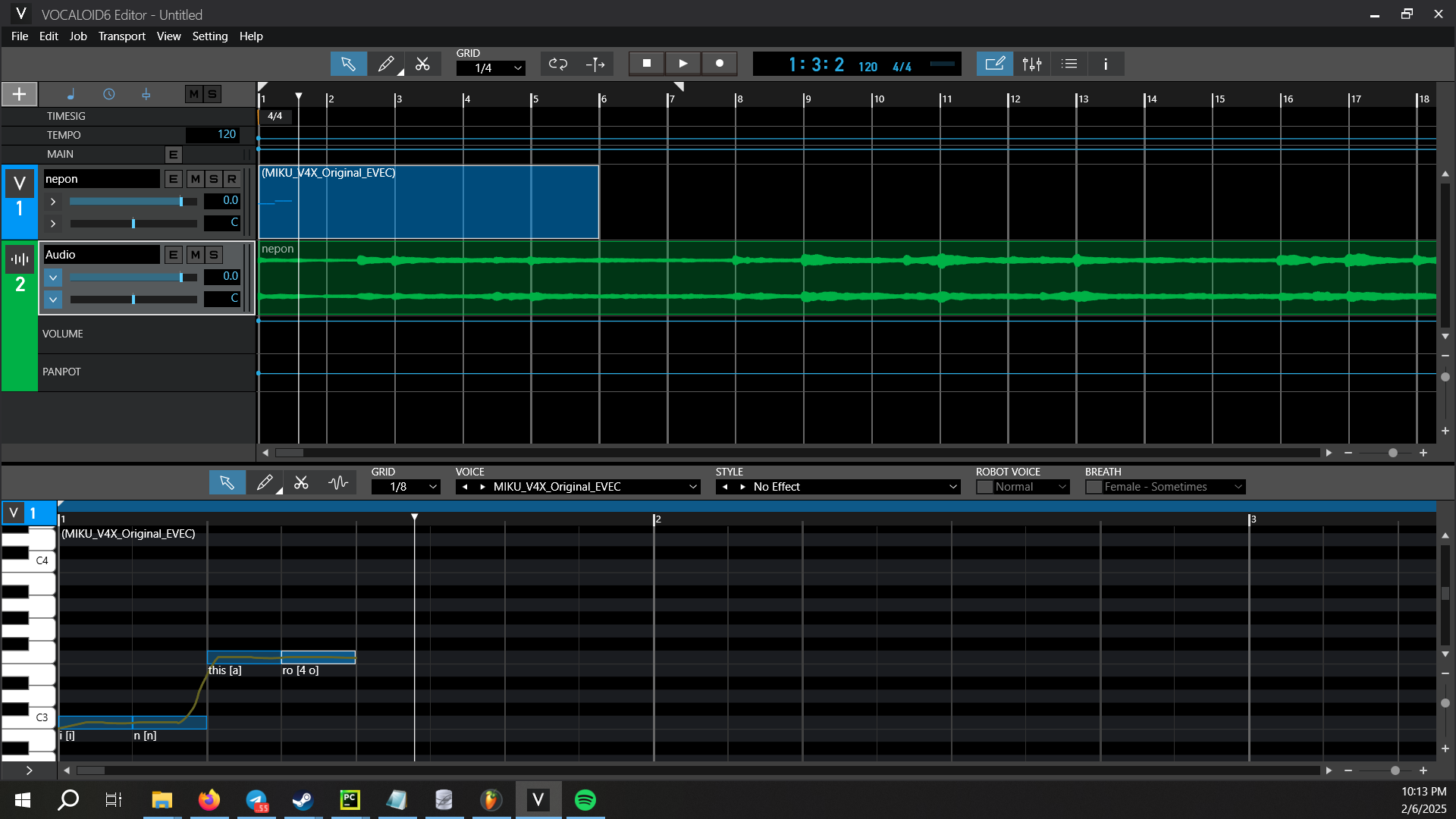Open the Robot Voice Normal dropdown
Screen dimensions: 1456x819
click(1031, 487)
